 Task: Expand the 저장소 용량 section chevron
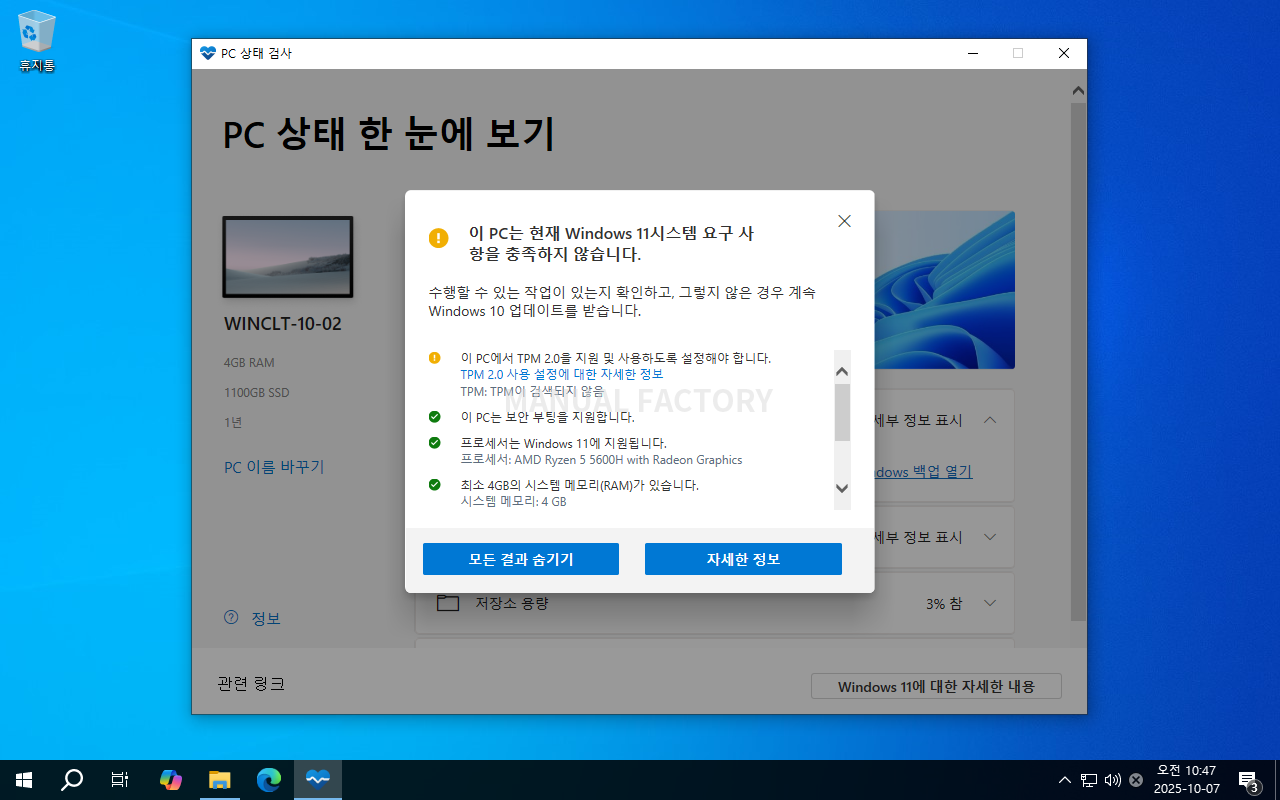990,603
